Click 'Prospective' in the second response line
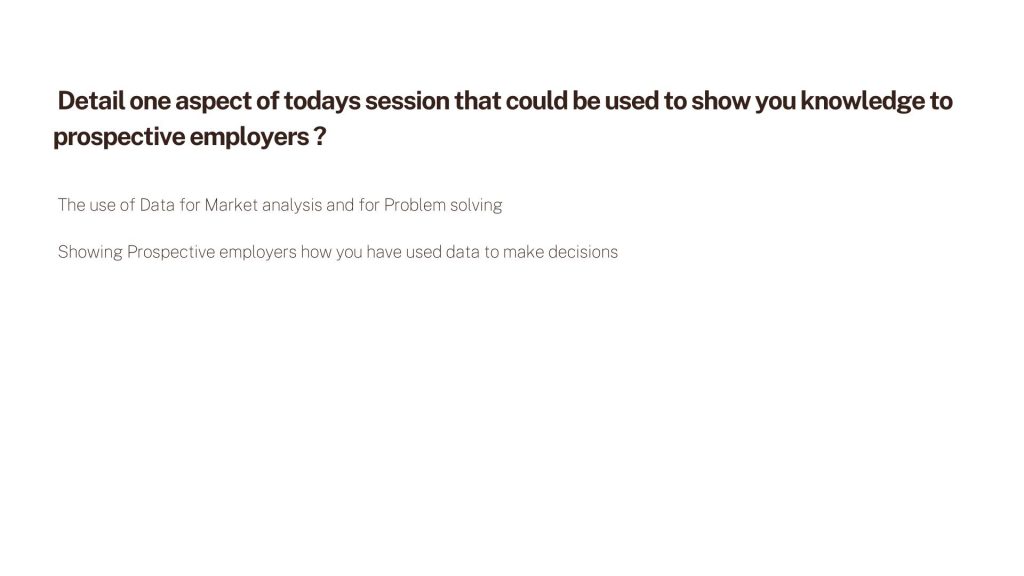 click(x=171, y=253)
